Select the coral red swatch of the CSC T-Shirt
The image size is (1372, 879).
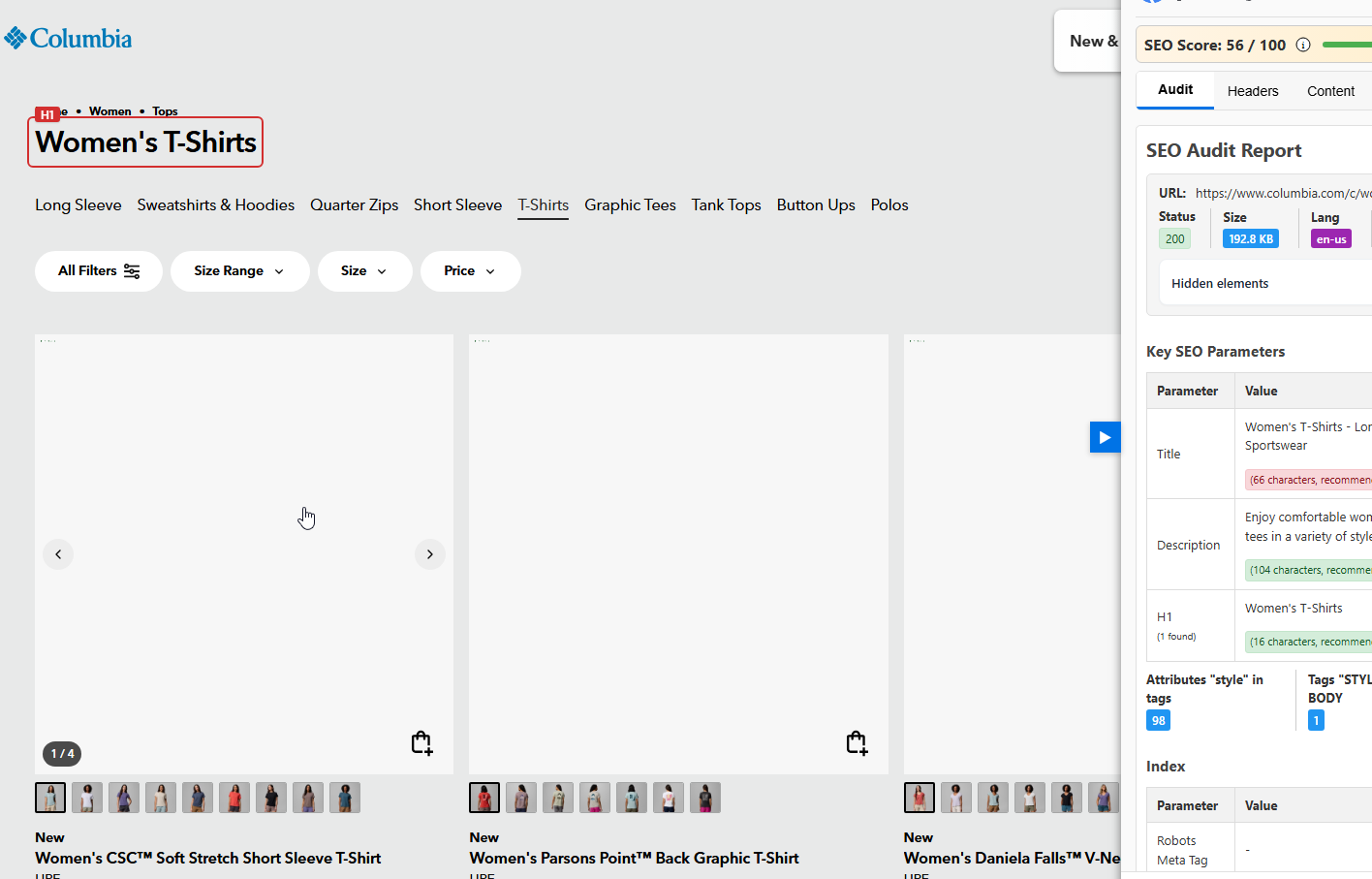pos(234,798)
